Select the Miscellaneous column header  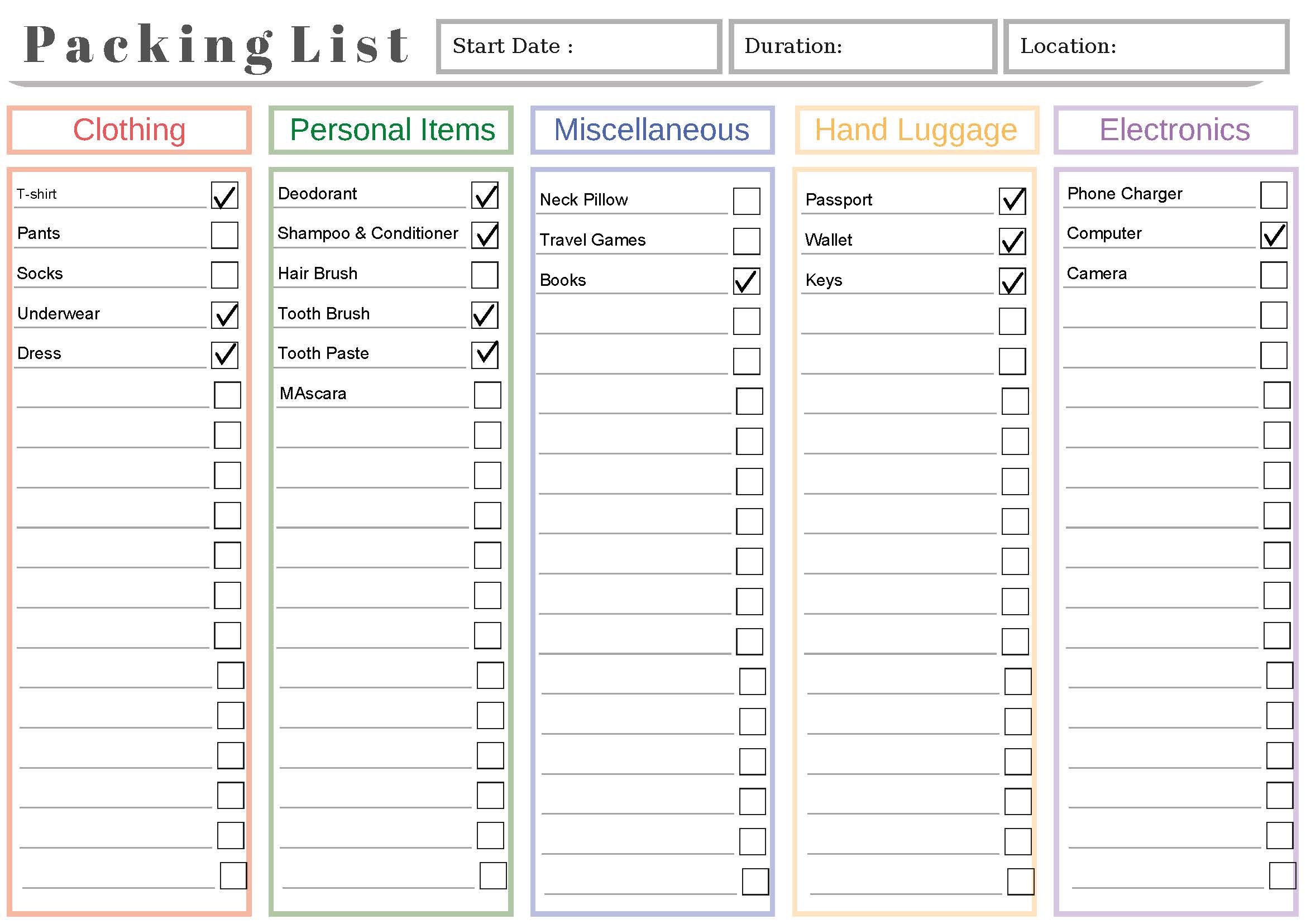(x=652, y=130)
